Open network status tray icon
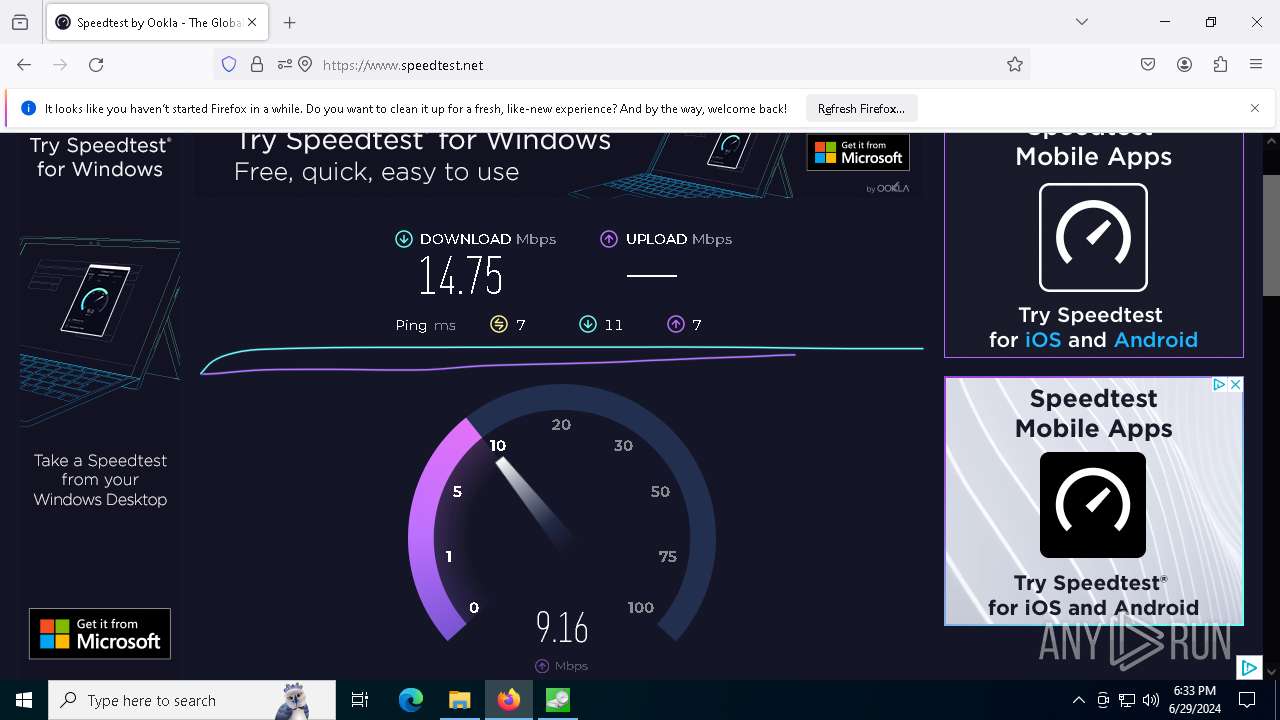 pos(1127,700)
